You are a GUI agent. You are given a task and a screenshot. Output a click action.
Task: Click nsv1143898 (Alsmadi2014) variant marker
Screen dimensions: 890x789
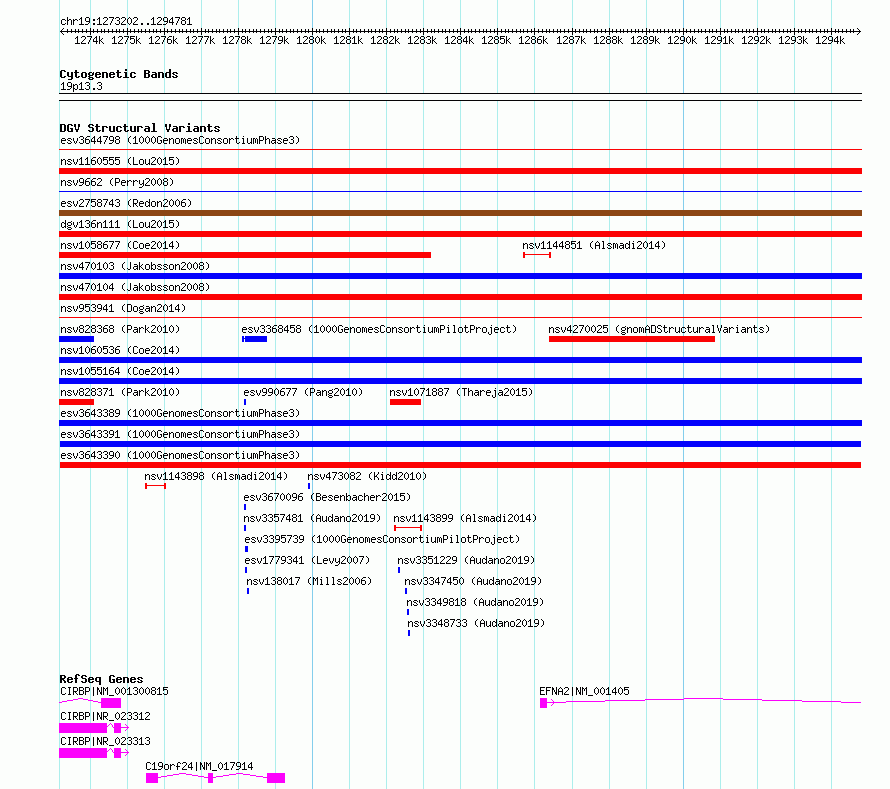[156, 486]
